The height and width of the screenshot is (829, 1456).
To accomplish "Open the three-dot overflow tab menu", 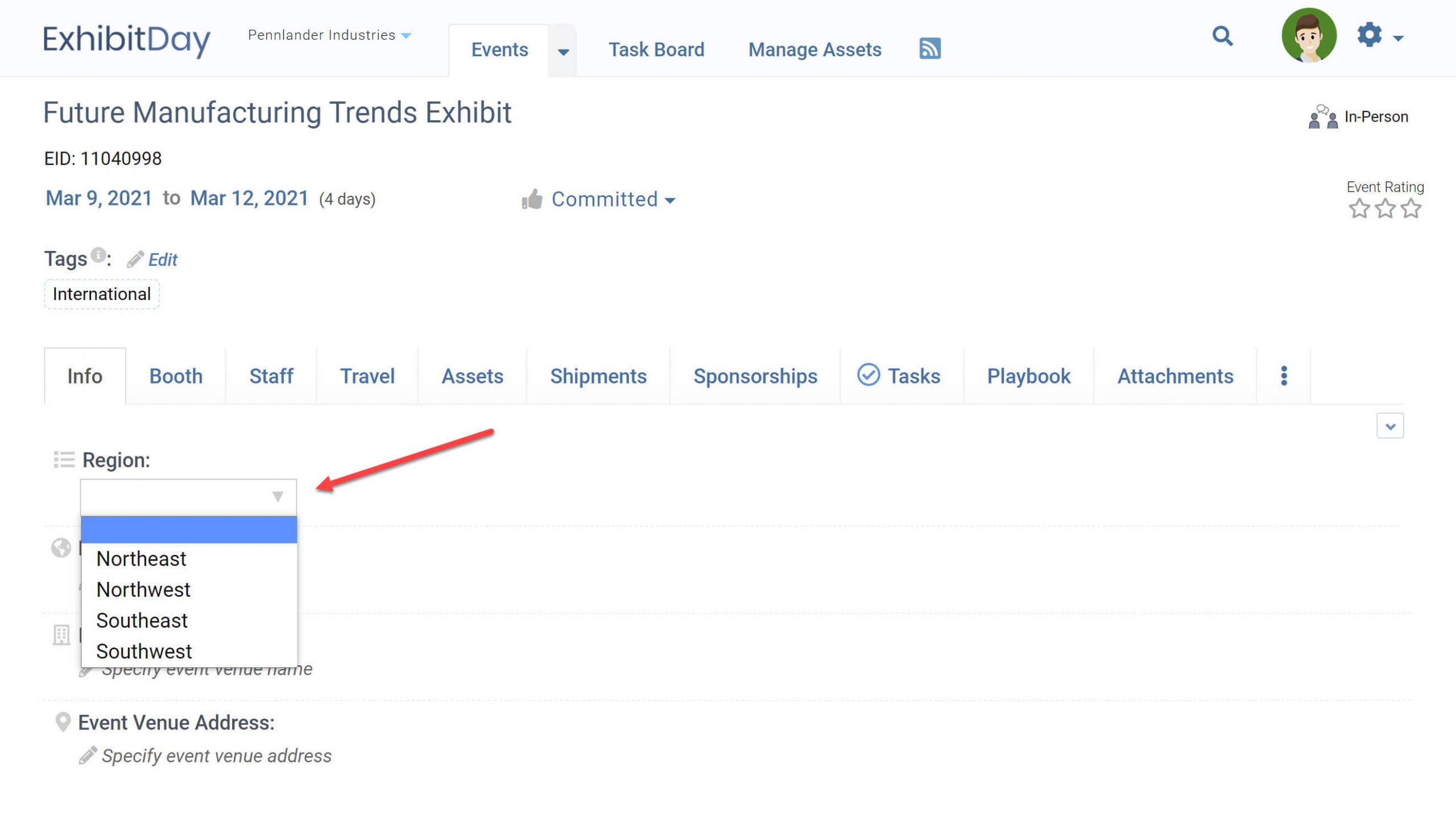I will (1284, 376).
